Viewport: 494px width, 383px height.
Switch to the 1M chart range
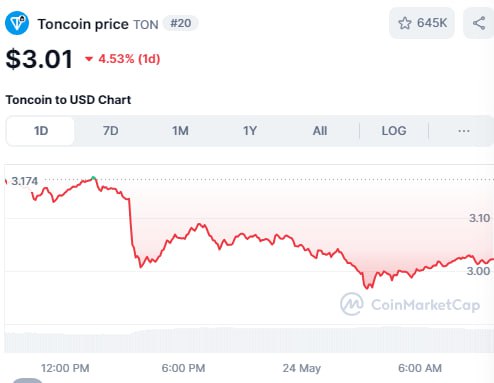point(180,131)
